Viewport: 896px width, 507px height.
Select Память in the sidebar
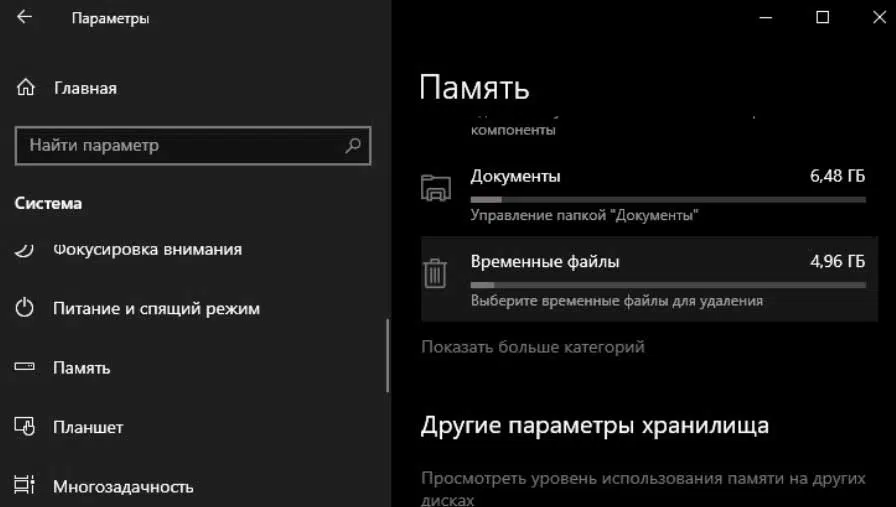tap(81, 368)
